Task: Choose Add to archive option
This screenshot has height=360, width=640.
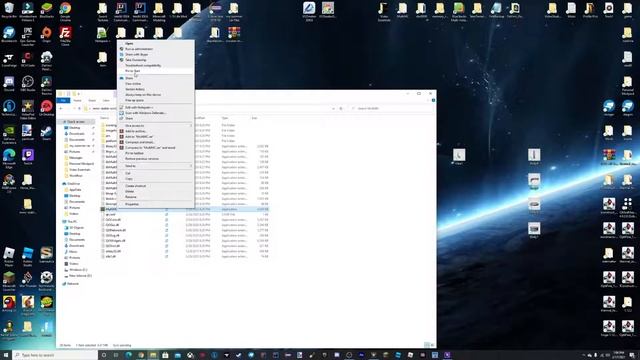Action: (155, 131)
